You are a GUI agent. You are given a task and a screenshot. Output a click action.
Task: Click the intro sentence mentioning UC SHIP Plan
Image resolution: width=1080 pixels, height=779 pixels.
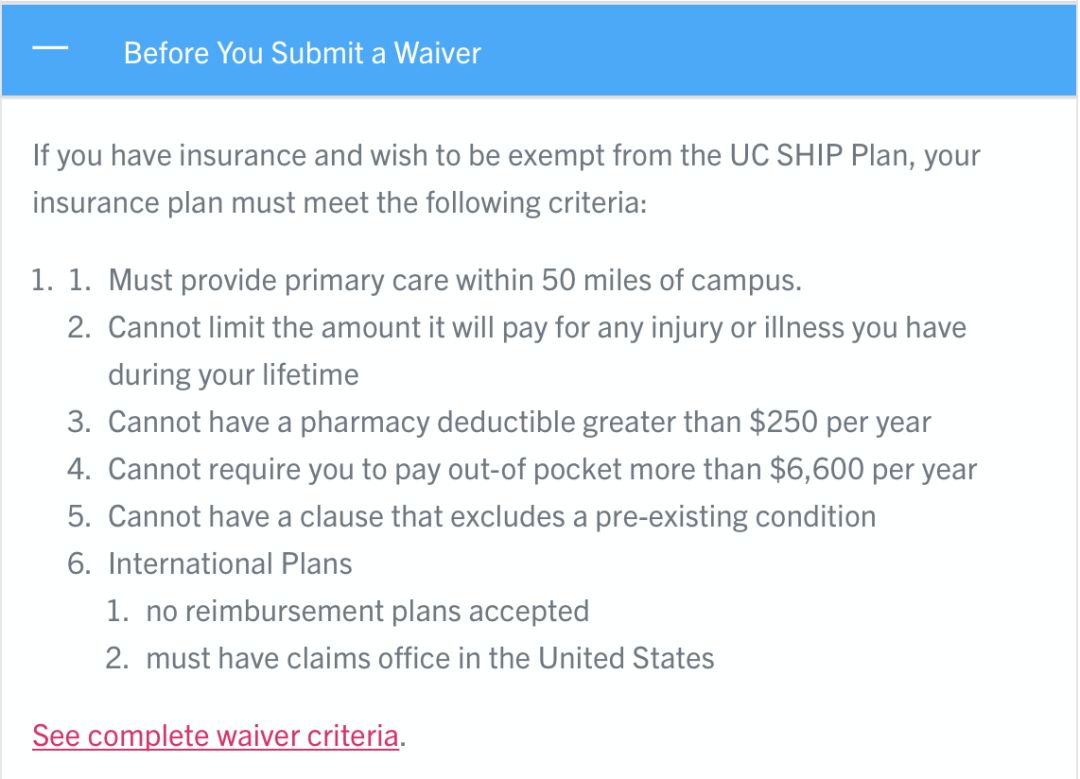(x=505, y=156)
